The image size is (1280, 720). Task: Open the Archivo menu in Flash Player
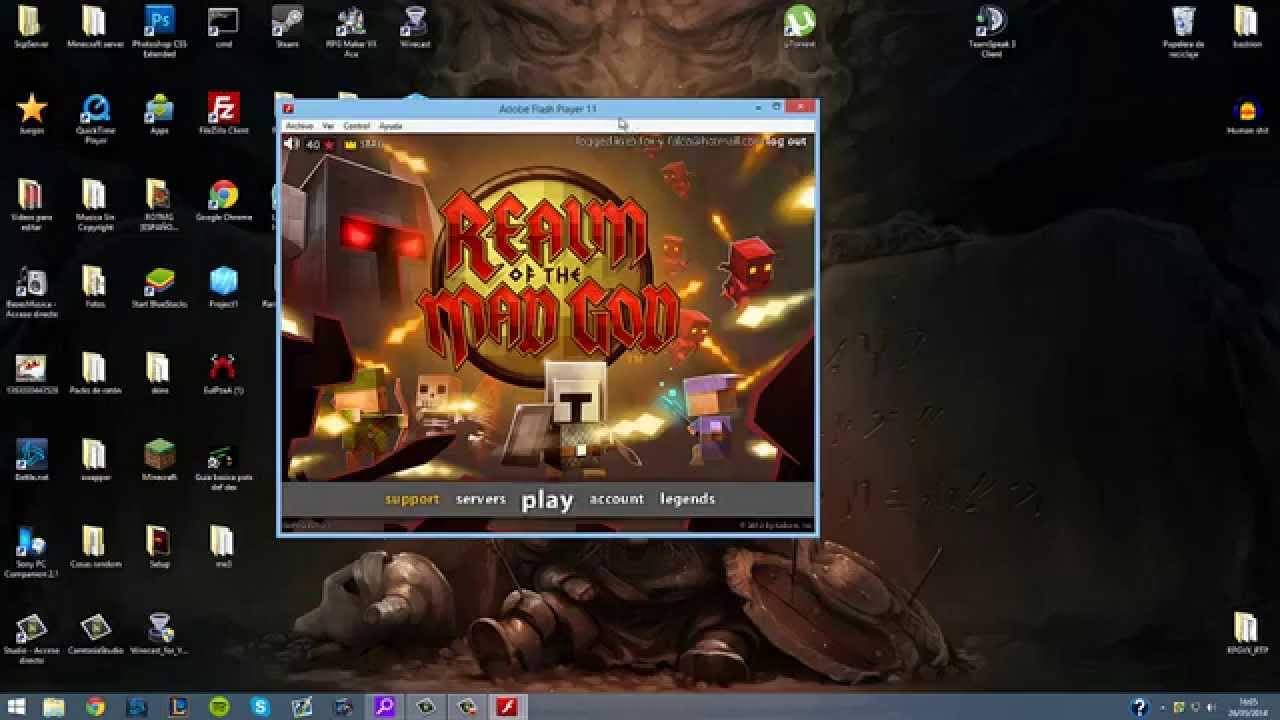coord(299,126)
